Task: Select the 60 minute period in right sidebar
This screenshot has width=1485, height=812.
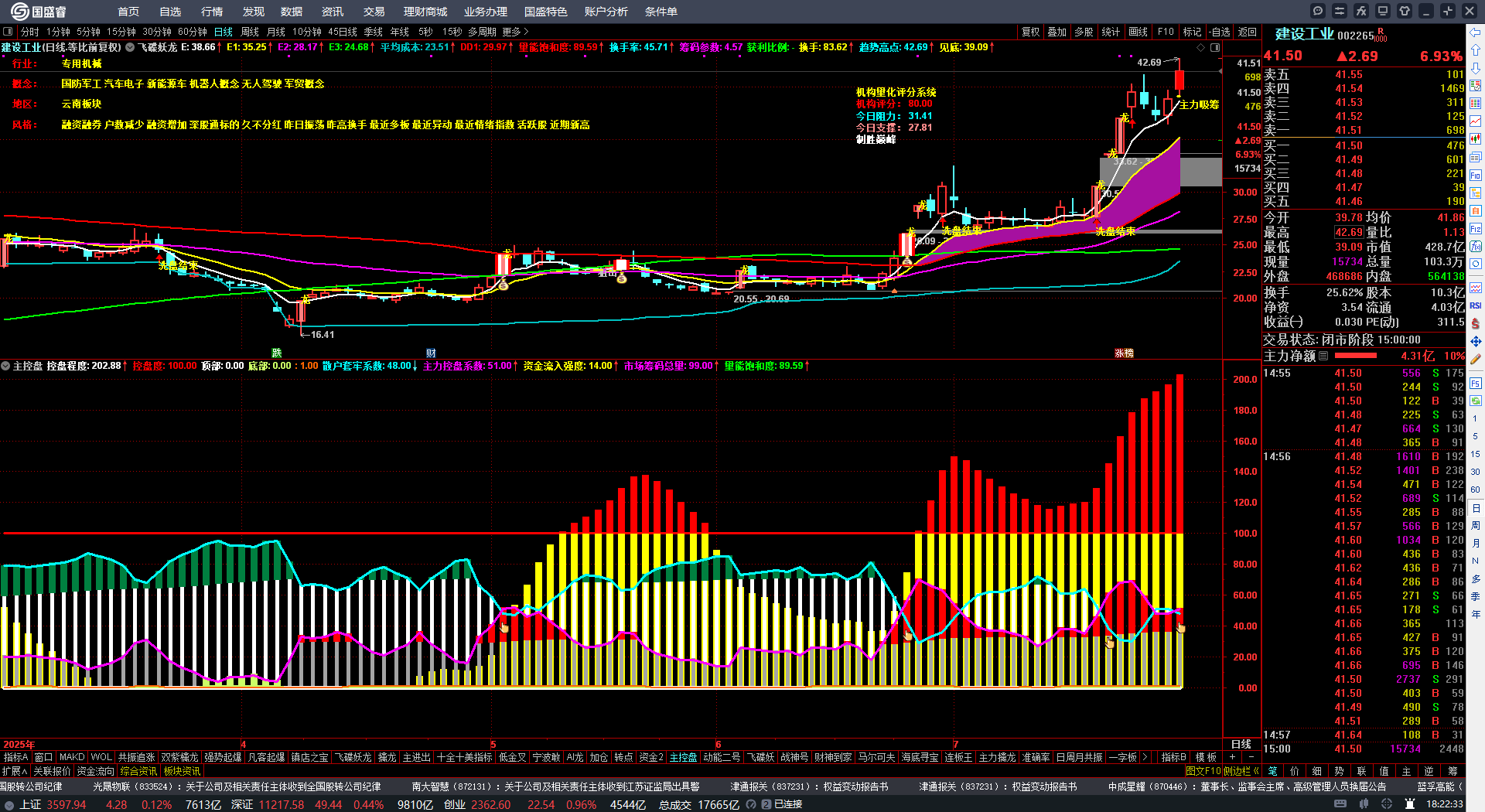Action: 1476,490
